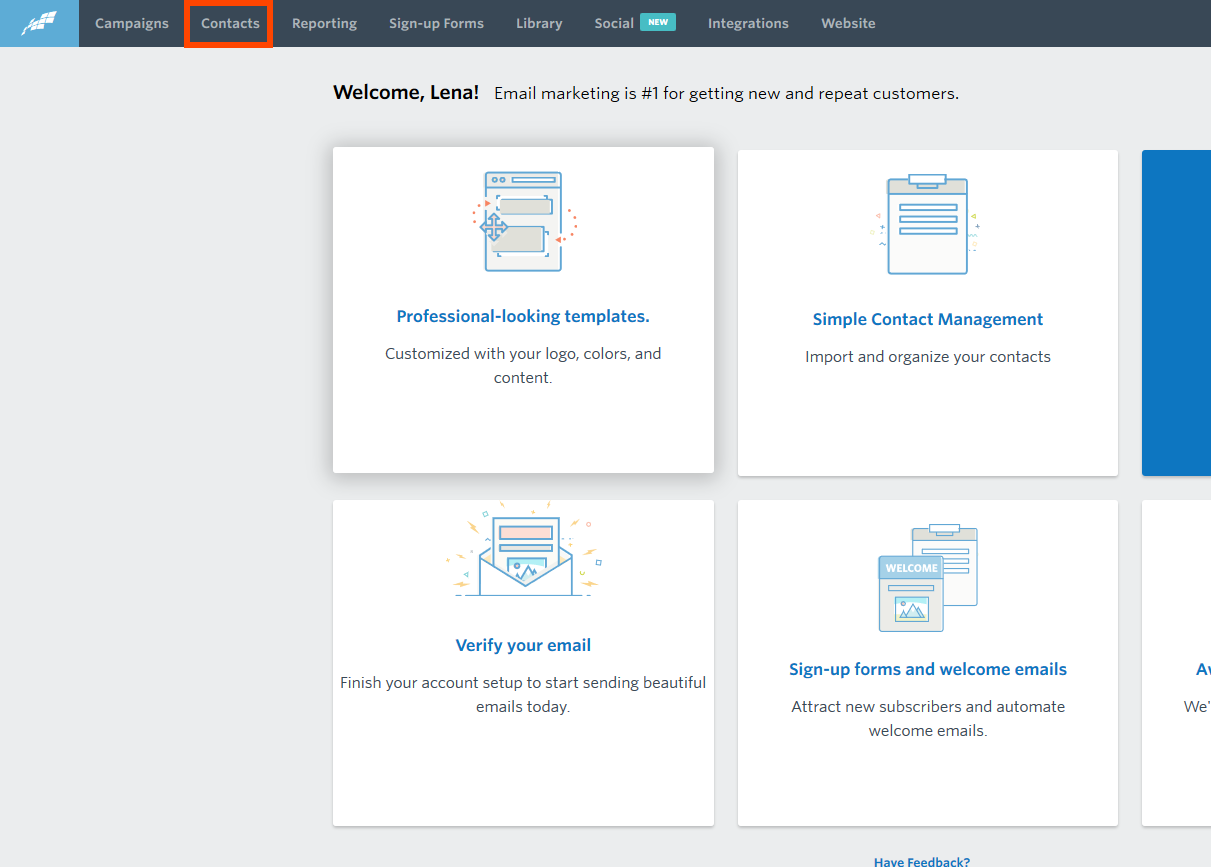Click the welcome sign-up form illustration
The image size is (1211, 867).
(x=927, y=579)
